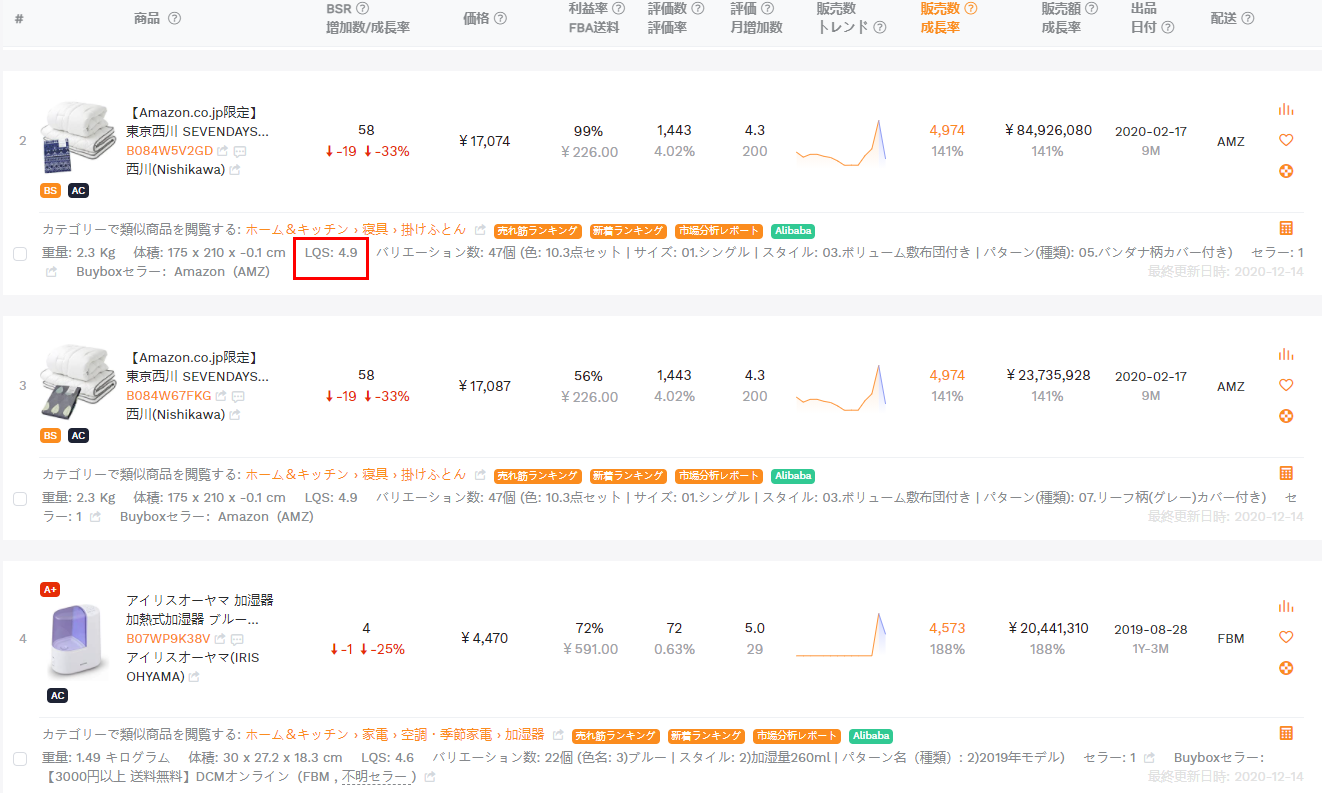Favorite product B07WP9K38V with the heart icon

tap(1286, 637)
